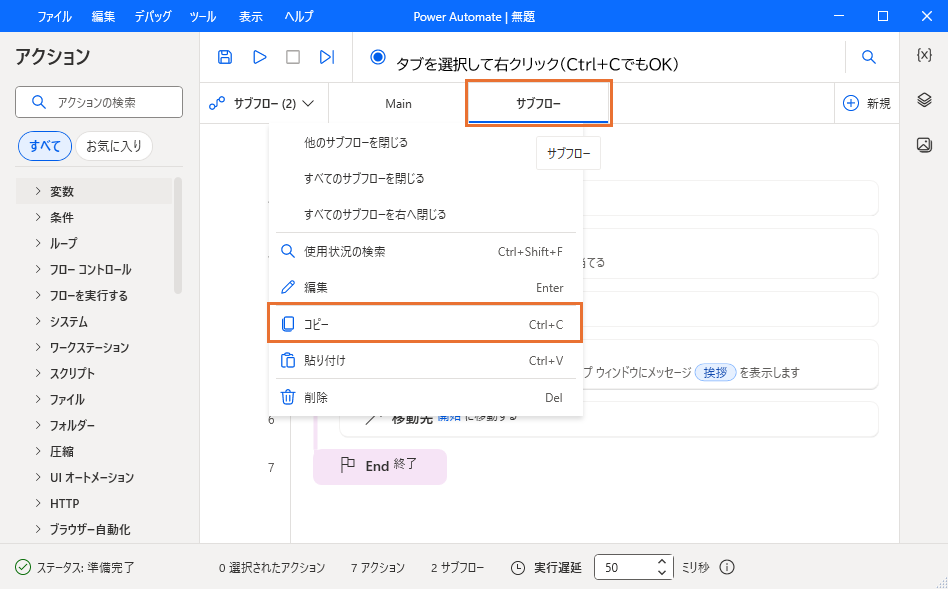The image size is (948, 589).
Task: Select the すべて actions filter
Action: 44,146
